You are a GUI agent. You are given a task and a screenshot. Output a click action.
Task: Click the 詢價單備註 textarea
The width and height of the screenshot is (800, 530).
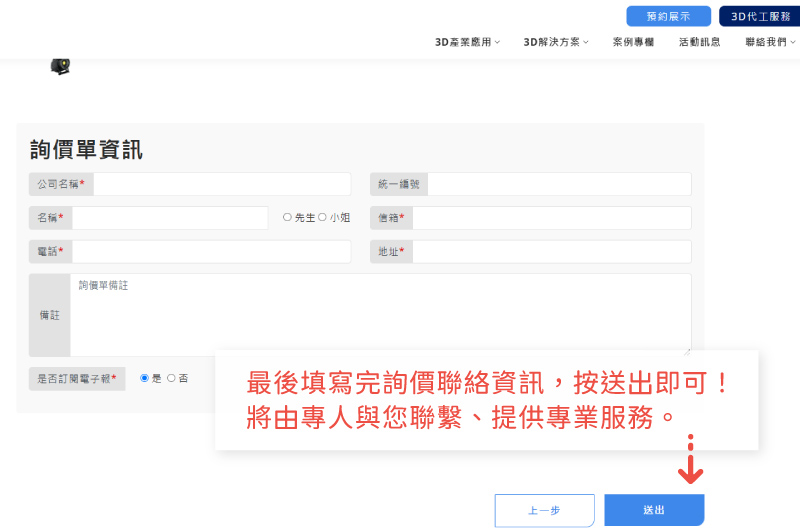coord(380,315)
